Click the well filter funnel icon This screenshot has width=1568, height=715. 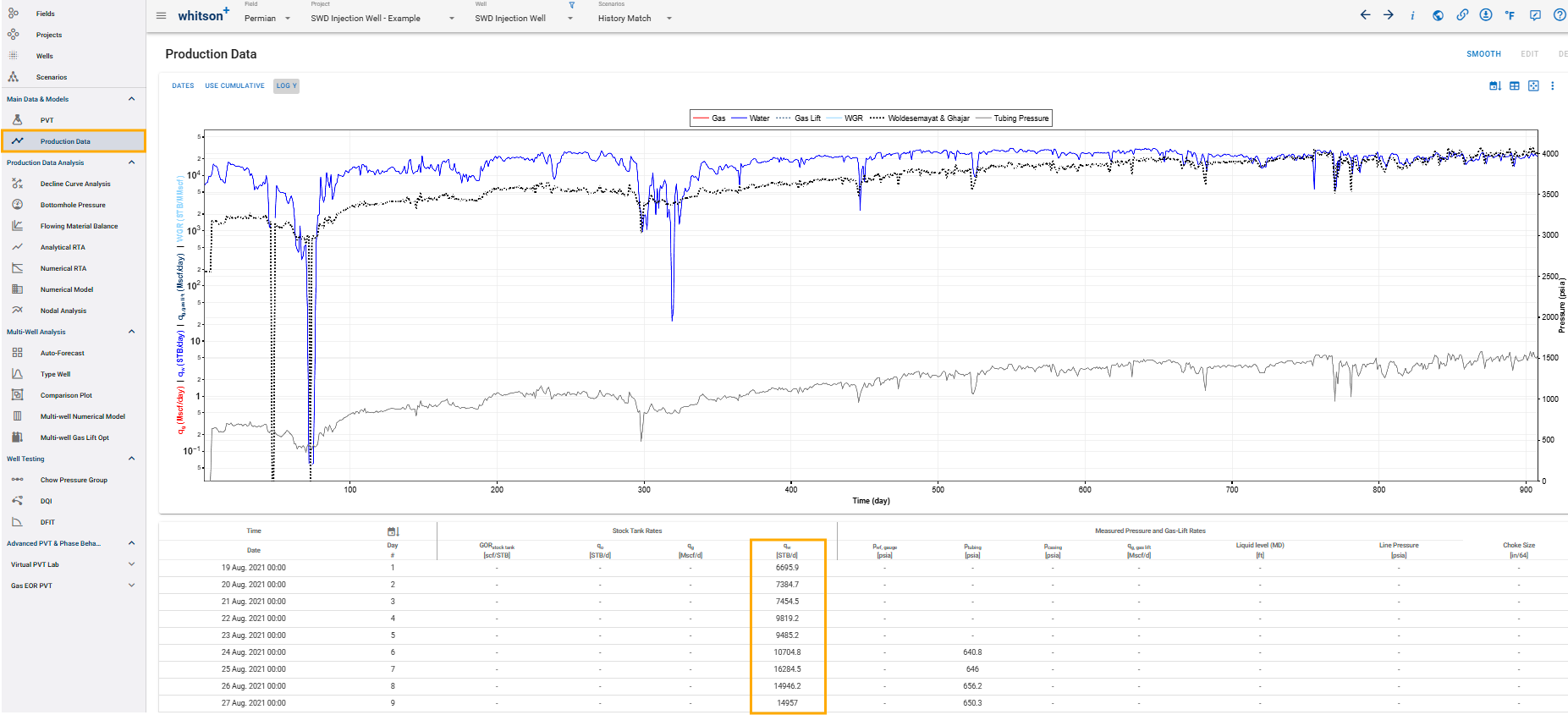572,5
